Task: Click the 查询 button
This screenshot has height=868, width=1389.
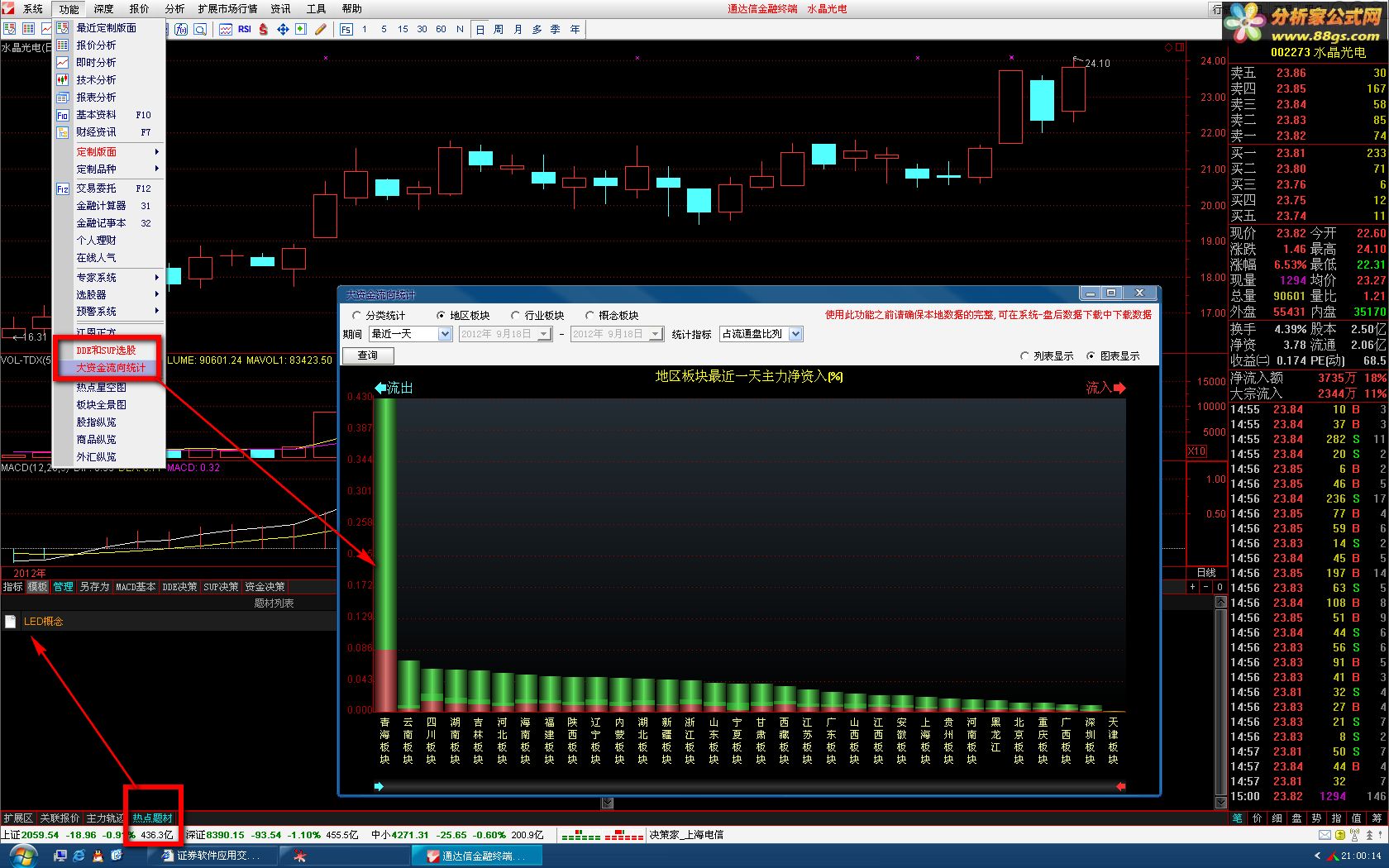Action: [368, 355]
